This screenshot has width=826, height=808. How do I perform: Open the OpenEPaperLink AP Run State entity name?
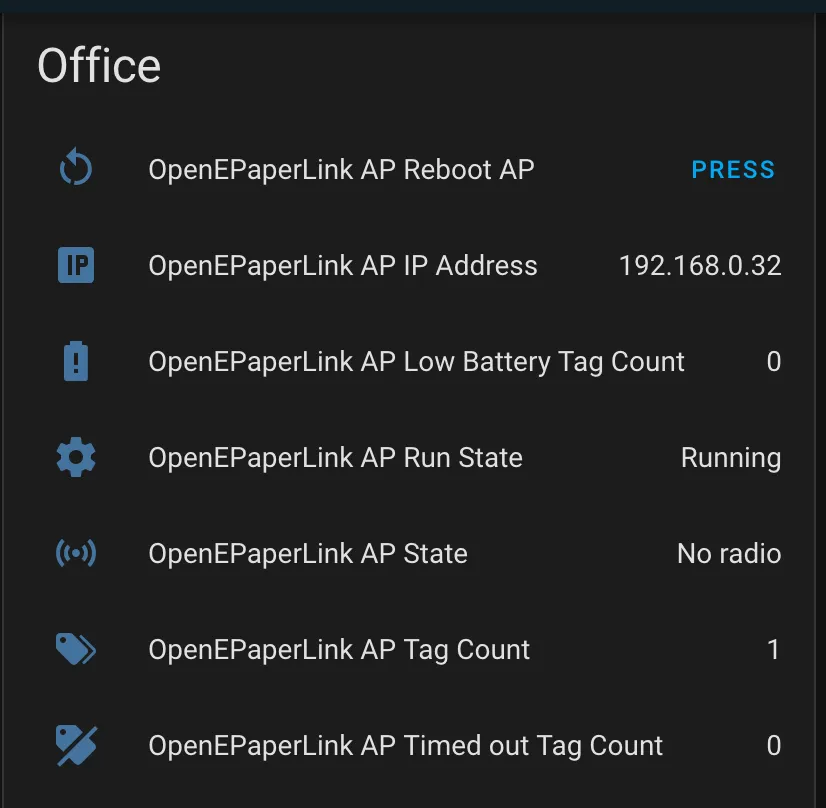(x=335, y=457)
